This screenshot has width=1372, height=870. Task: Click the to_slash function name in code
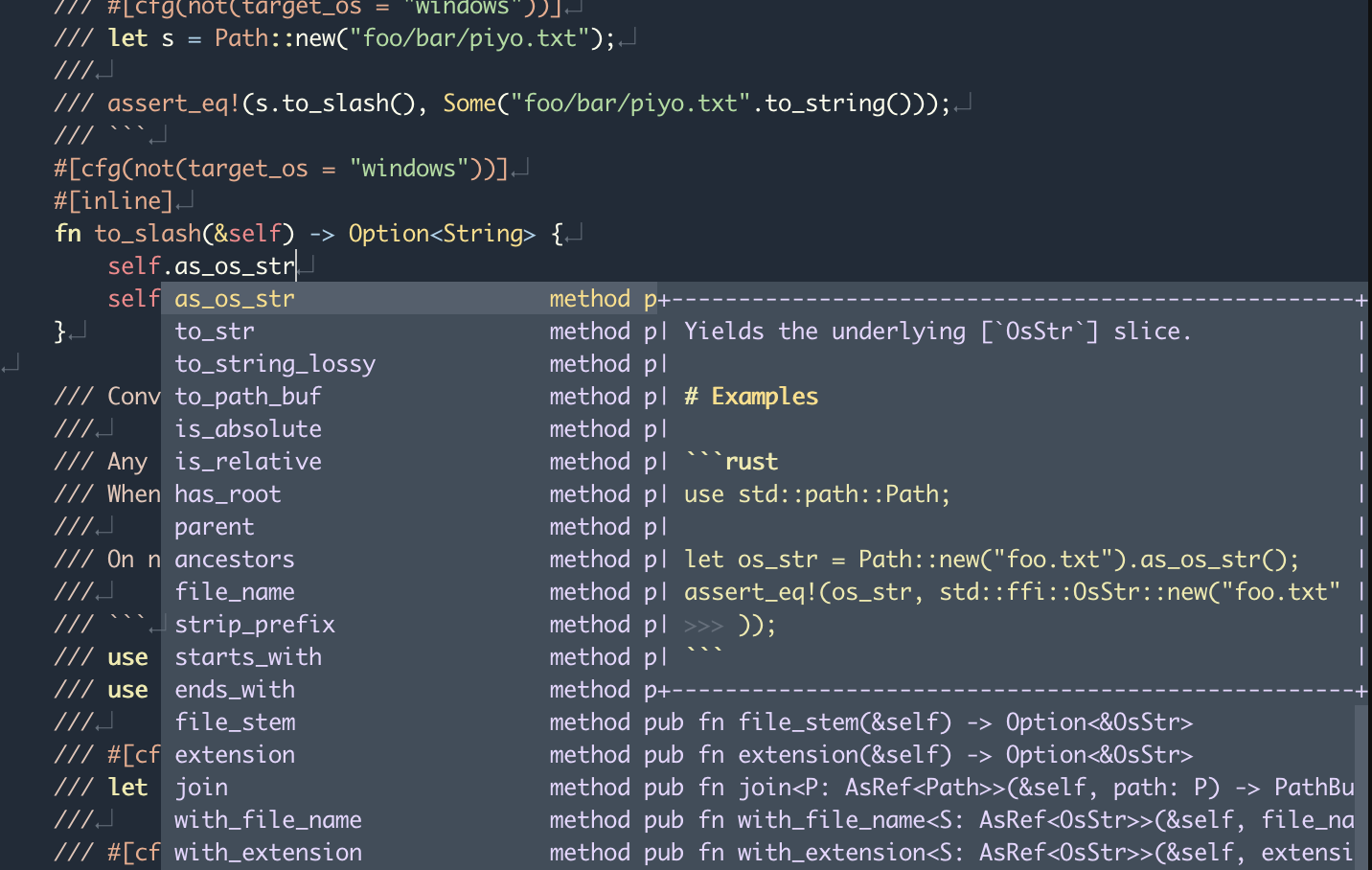tap(147, 233)
